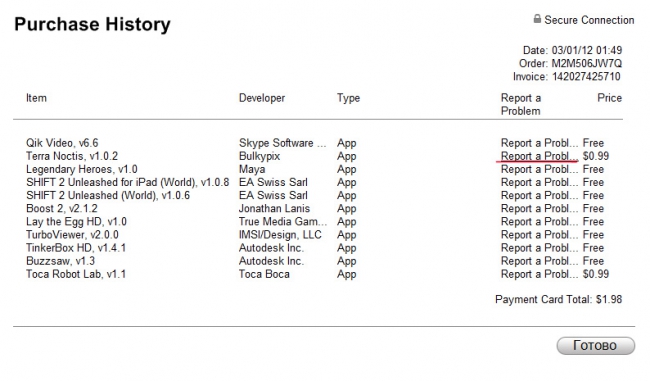Click the Secure Connection lock icon
The image size is (650, 381).
tap(537, 19)
